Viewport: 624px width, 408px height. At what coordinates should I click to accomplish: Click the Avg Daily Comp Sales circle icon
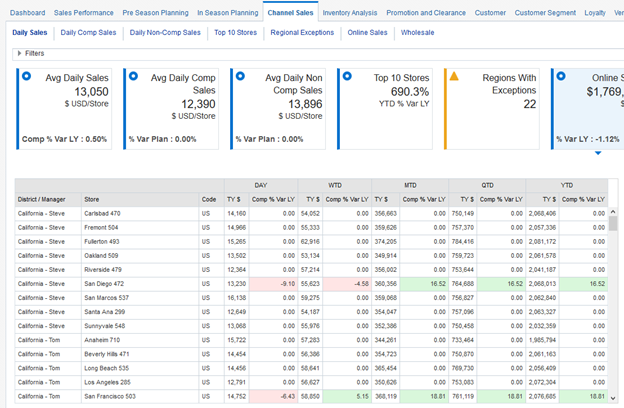click(134, 76)
